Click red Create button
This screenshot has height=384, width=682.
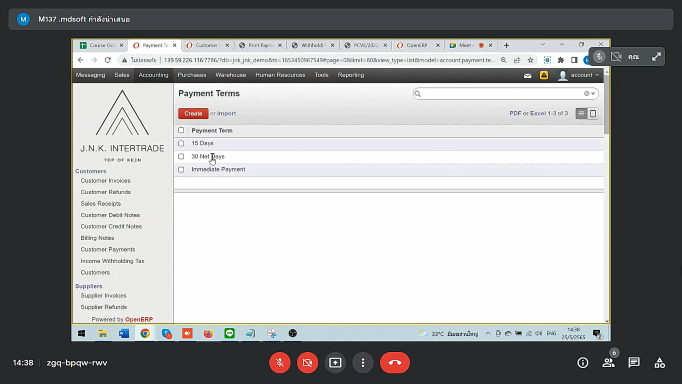[193, 114]
